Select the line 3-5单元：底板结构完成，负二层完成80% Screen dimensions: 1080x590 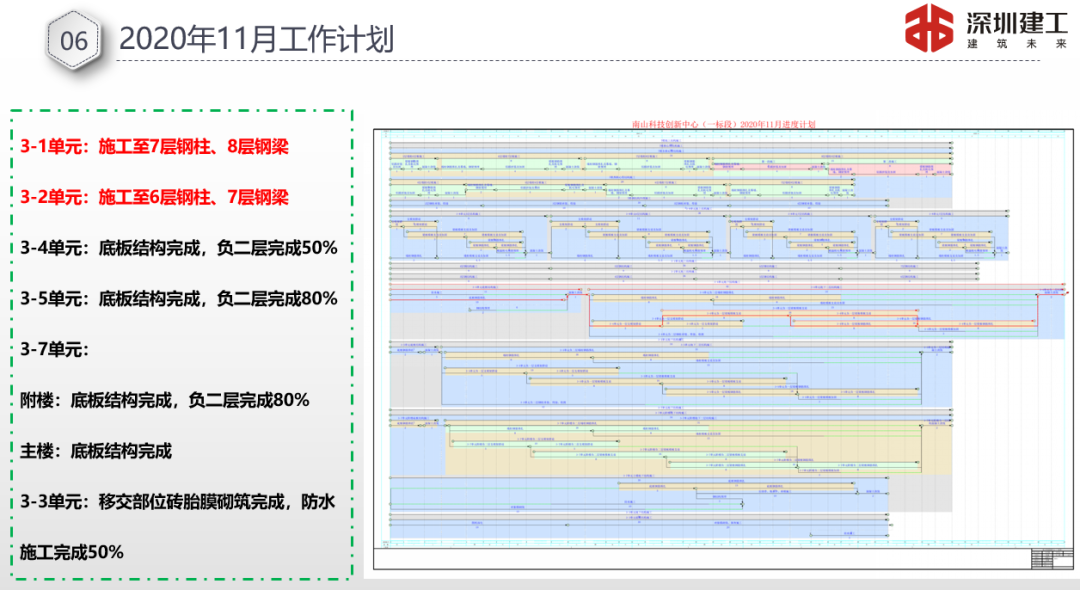[x=178, y=299]
